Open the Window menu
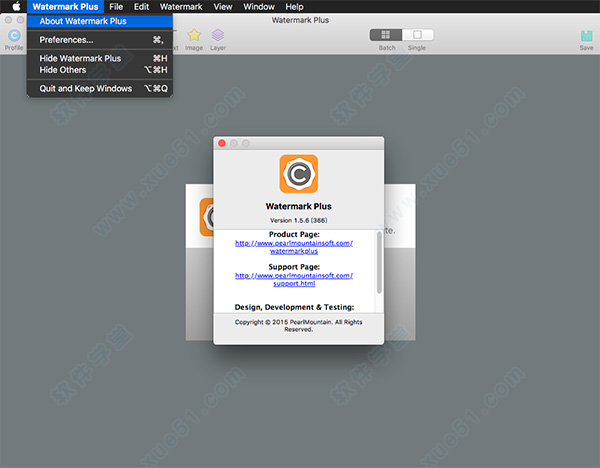The height and width of the screenshot is (468, 600). click(x=259, y=7)
